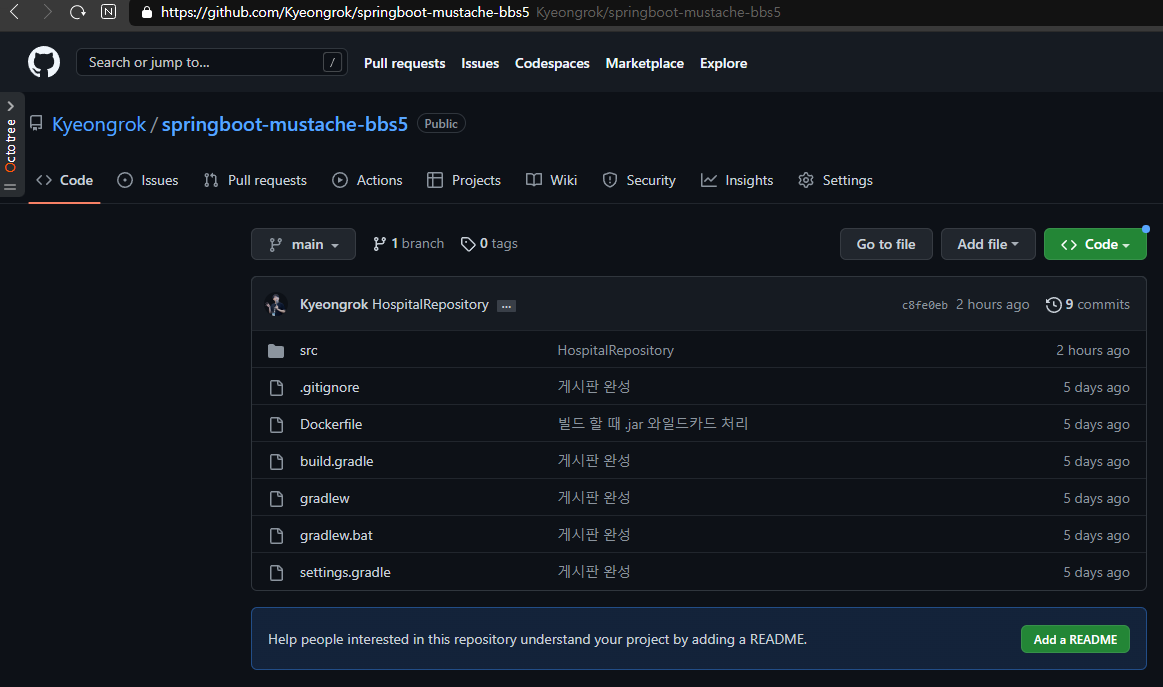The height and width of the screenshot is (687, 1163).
Task: Click Pull requests in top navigation
Action: click(x=404, y=63)
